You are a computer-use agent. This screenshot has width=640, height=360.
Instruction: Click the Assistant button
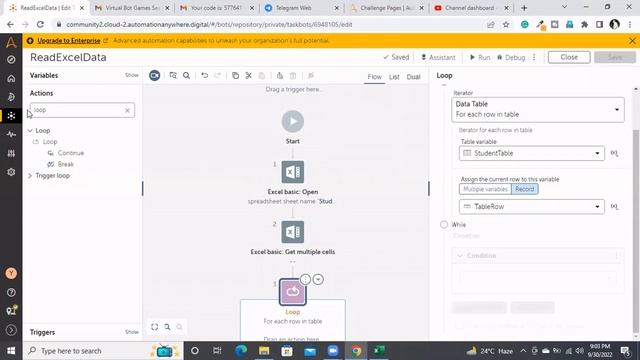pos(438,58)
